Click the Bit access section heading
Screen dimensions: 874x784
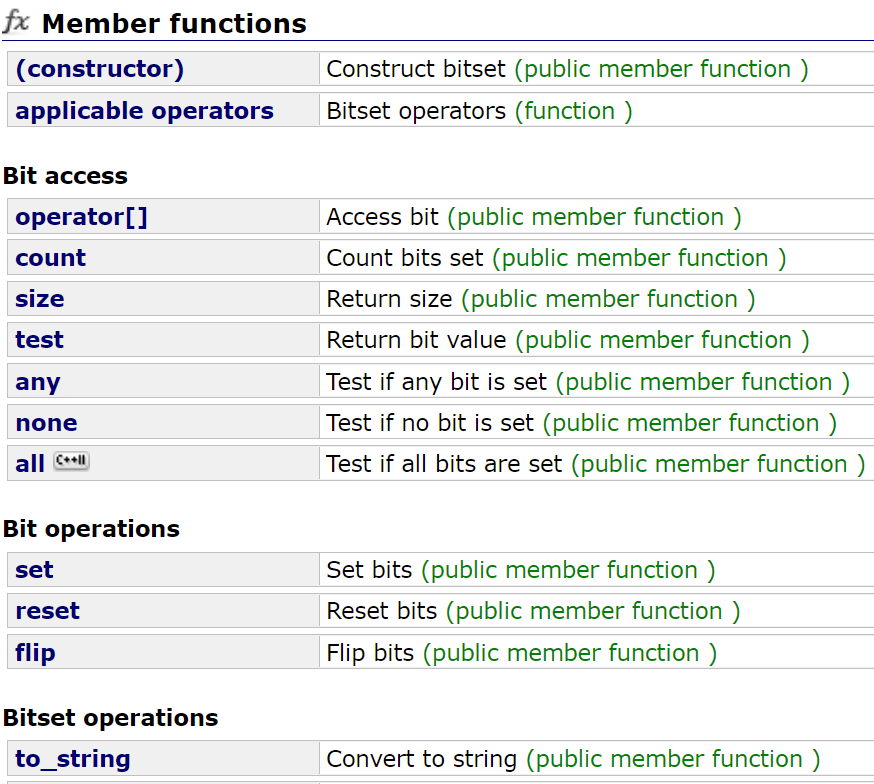[66, 176]
